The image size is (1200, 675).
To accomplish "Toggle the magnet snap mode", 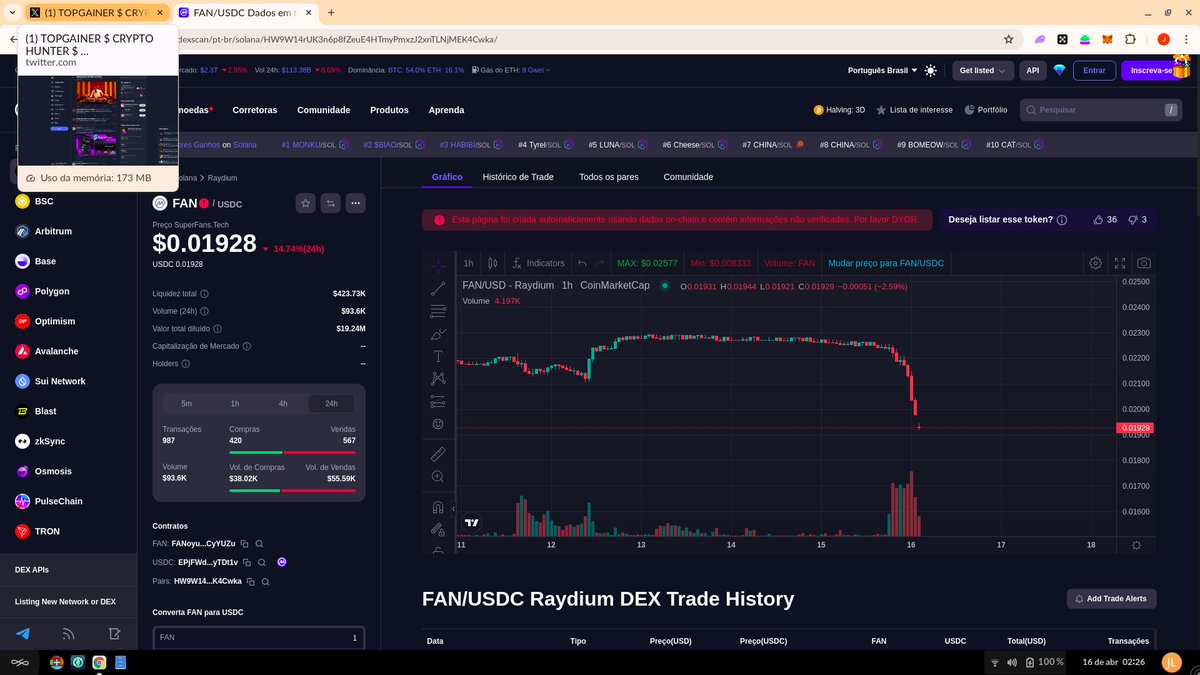I will tap(438, 507).
